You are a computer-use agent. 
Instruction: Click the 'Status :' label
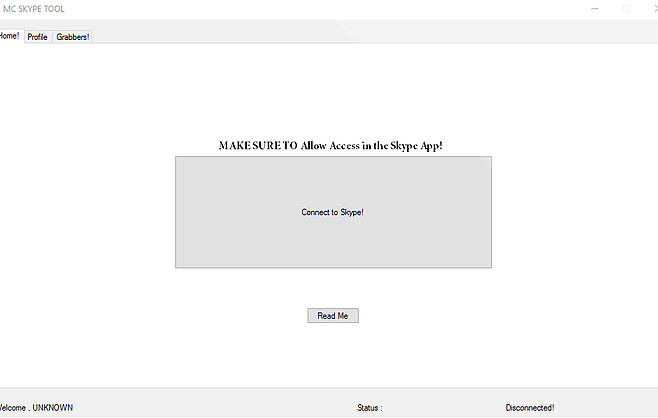370,408
